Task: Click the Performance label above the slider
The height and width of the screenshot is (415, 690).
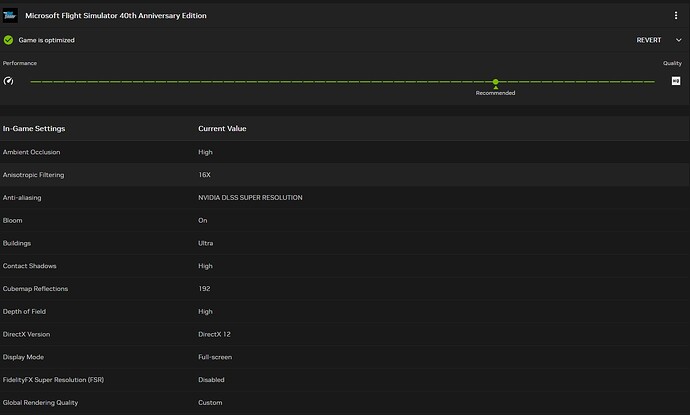Action: point(20,63)
